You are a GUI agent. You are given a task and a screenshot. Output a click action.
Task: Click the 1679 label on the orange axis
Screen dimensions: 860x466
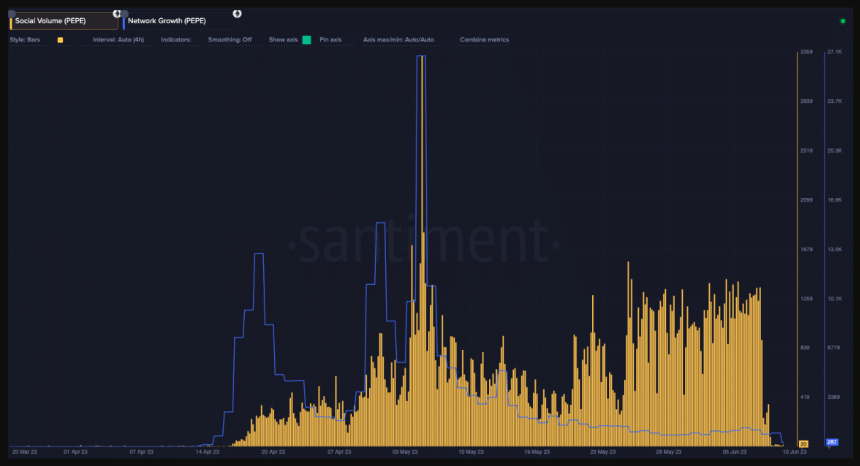coord(806,249)
